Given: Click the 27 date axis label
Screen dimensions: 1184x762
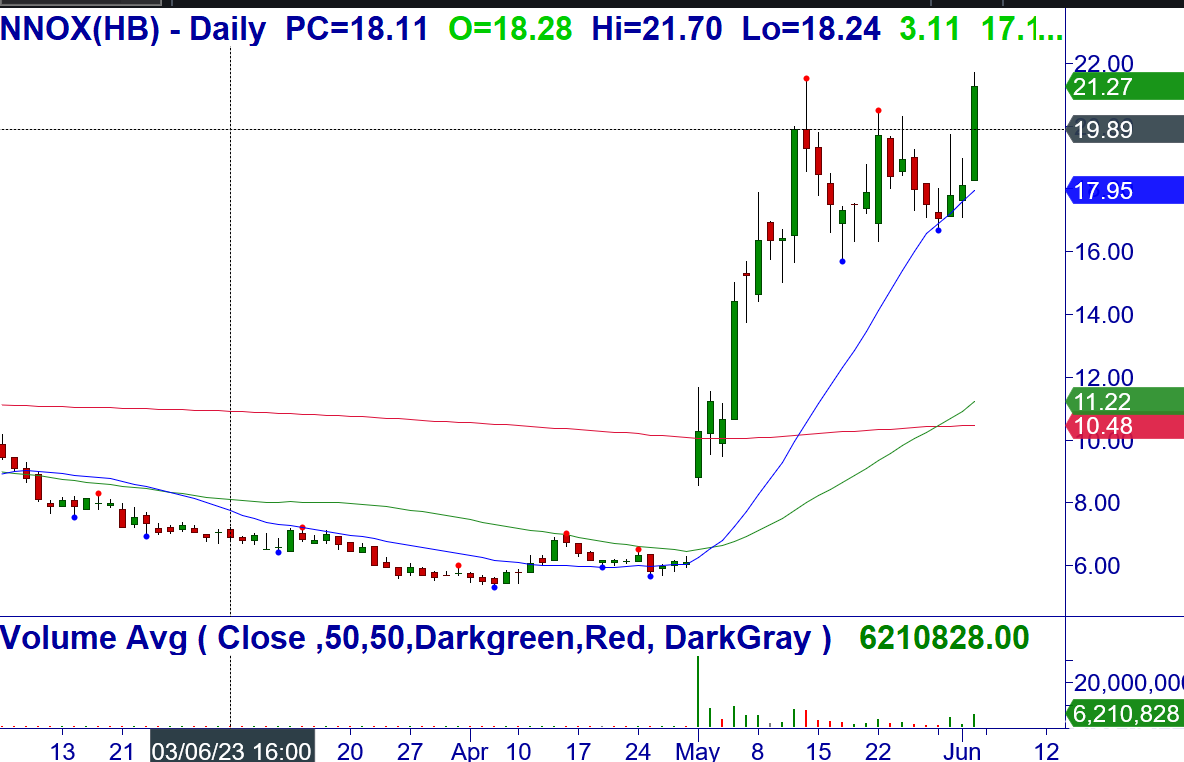Looking at the screenshot, I should pyautogui.click(x=410, y=751).
